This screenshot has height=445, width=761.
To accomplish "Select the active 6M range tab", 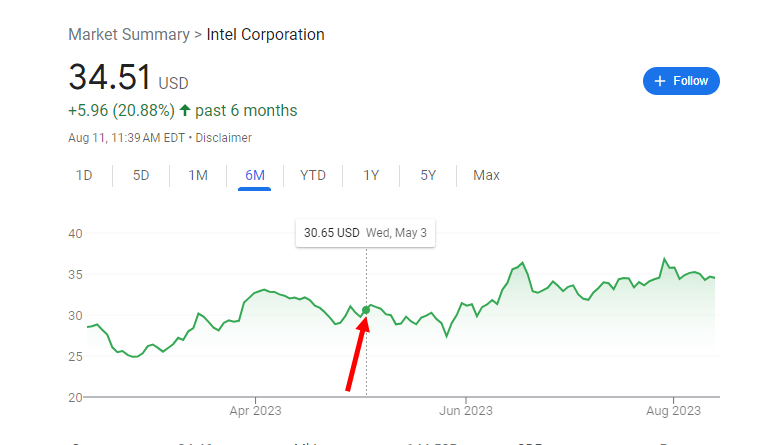I will coord(255,175).
